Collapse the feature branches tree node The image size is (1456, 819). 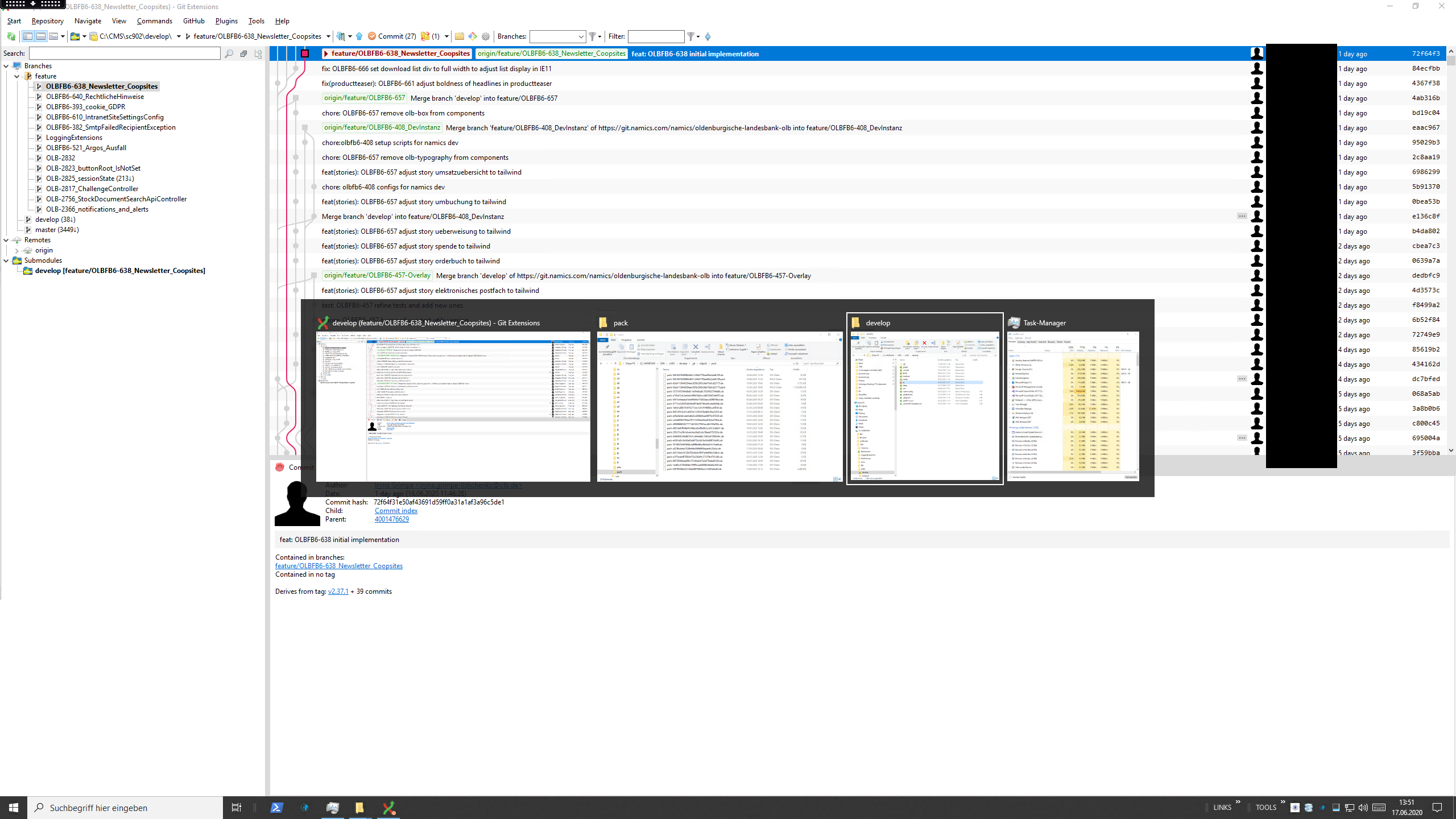coord(16,76)
